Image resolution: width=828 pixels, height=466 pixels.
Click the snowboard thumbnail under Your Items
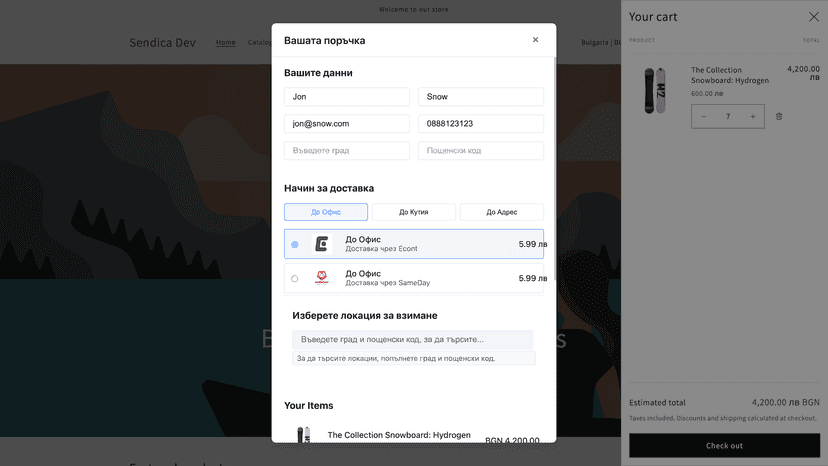[304, 435]
